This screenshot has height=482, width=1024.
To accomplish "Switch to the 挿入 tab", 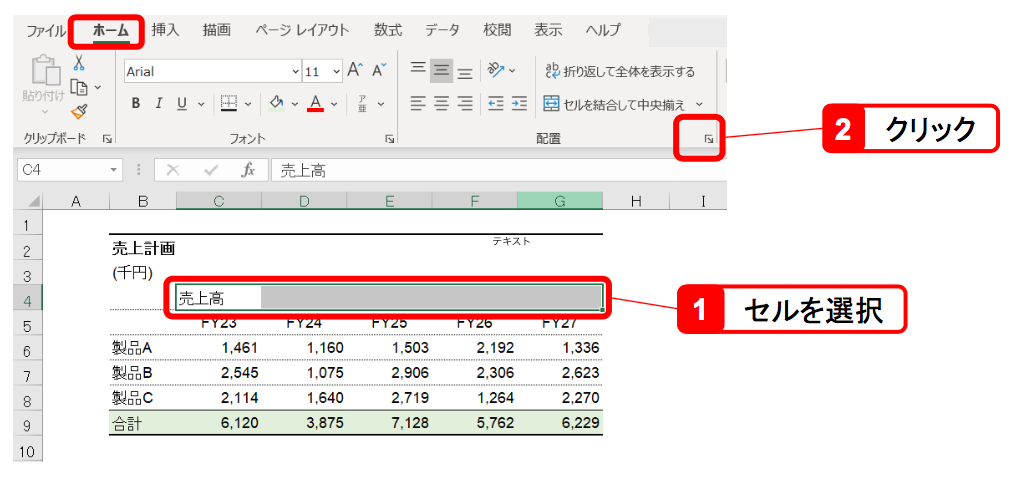I will pyautogui.click(x=165, y=30).
